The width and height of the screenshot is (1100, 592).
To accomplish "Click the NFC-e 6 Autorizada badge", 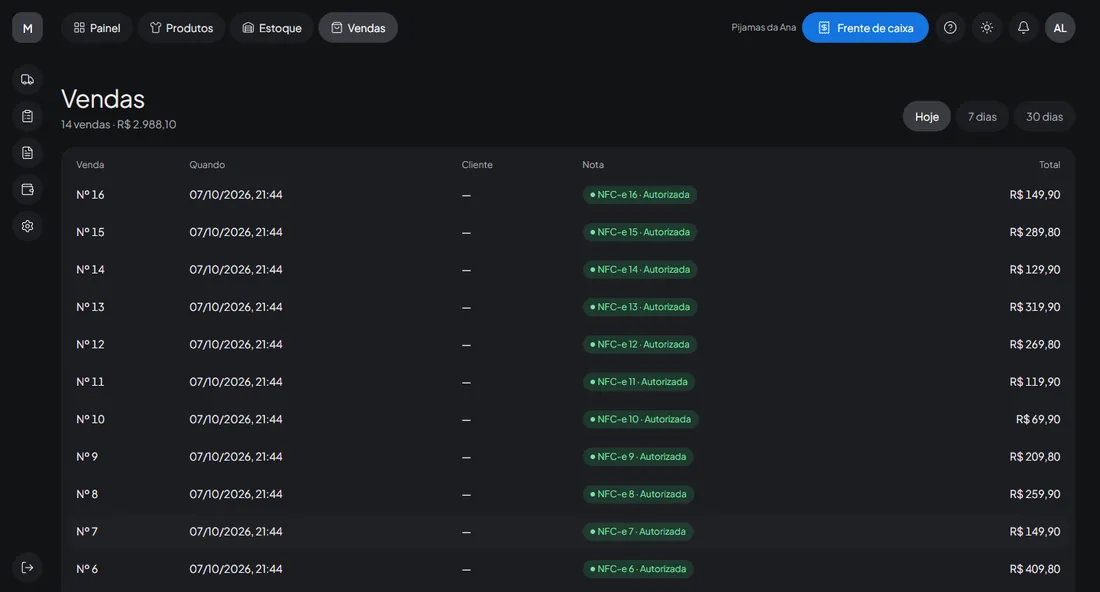I will click(638, 569).
